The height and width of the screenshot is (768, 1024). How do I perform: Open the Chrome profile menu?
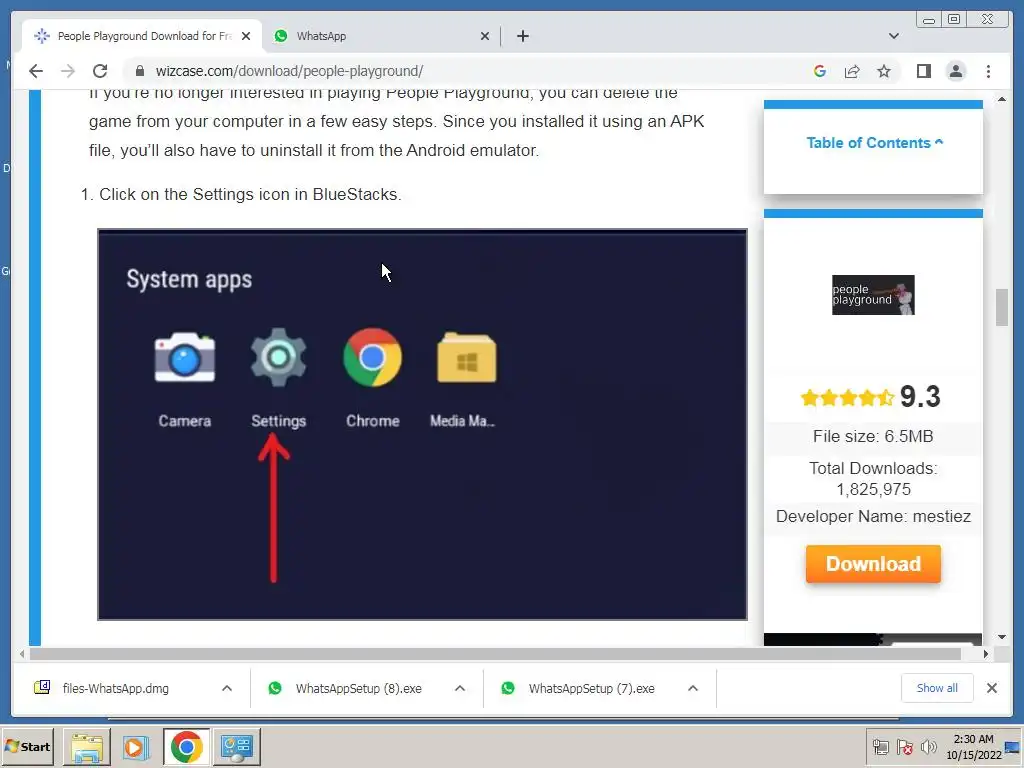click(x=955, y=71)
